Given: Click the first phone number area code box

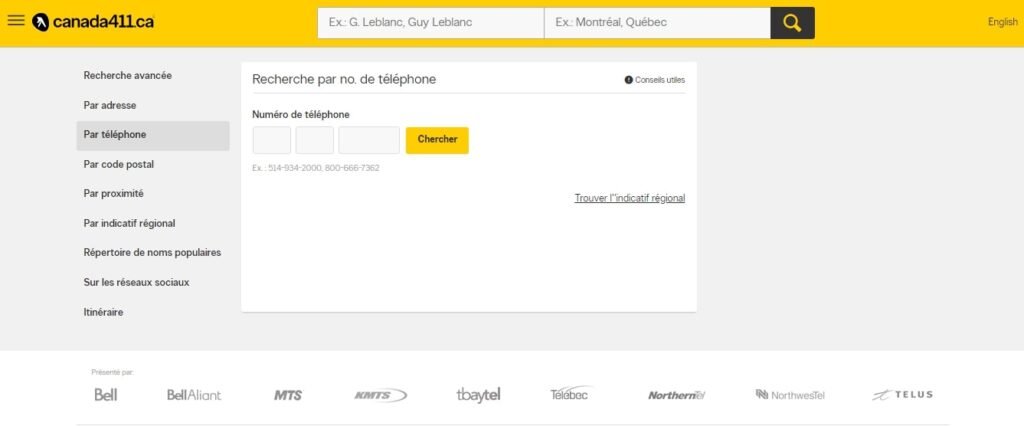Looking at the screenshot, I should click(x=272, y=140).
